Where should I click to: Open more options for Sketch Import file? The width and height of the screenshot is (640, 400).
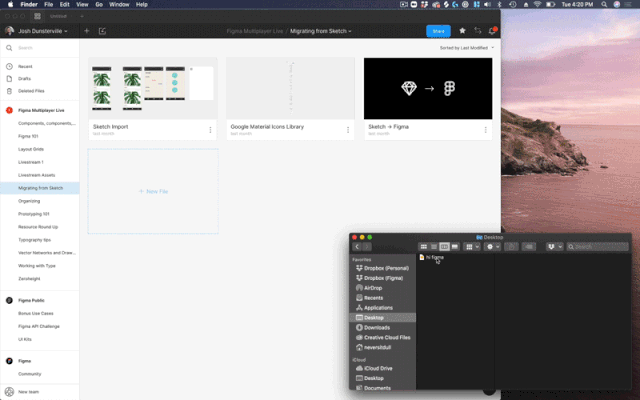click(x=210, y=130)
